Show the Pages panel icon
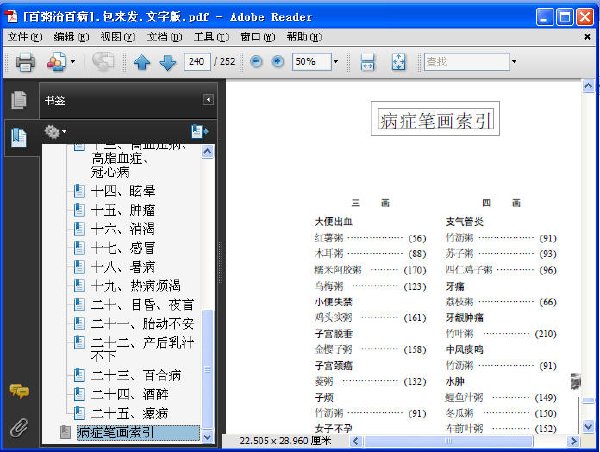This screenshot has height=452, width=600. pos(19,100)
